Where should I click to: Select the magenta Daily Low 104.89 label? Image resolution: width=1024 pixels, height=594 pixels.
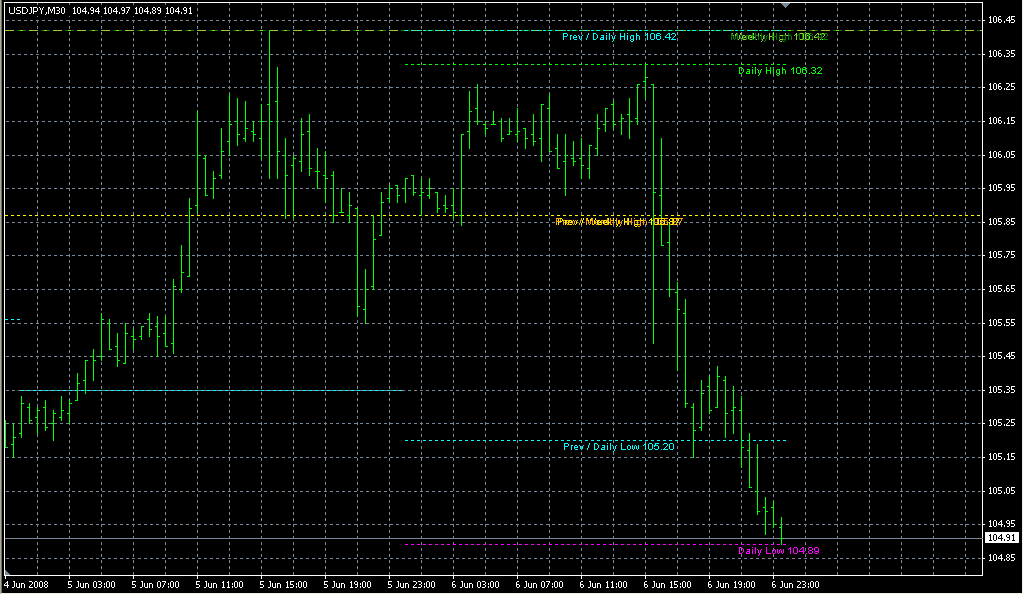779,550
